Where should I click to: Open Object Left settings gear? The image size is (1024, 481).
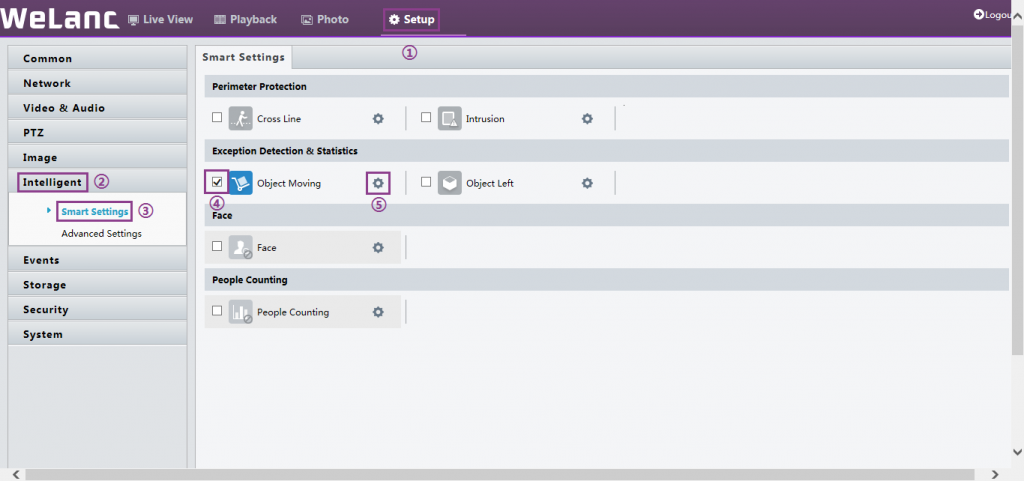point(587,183)
